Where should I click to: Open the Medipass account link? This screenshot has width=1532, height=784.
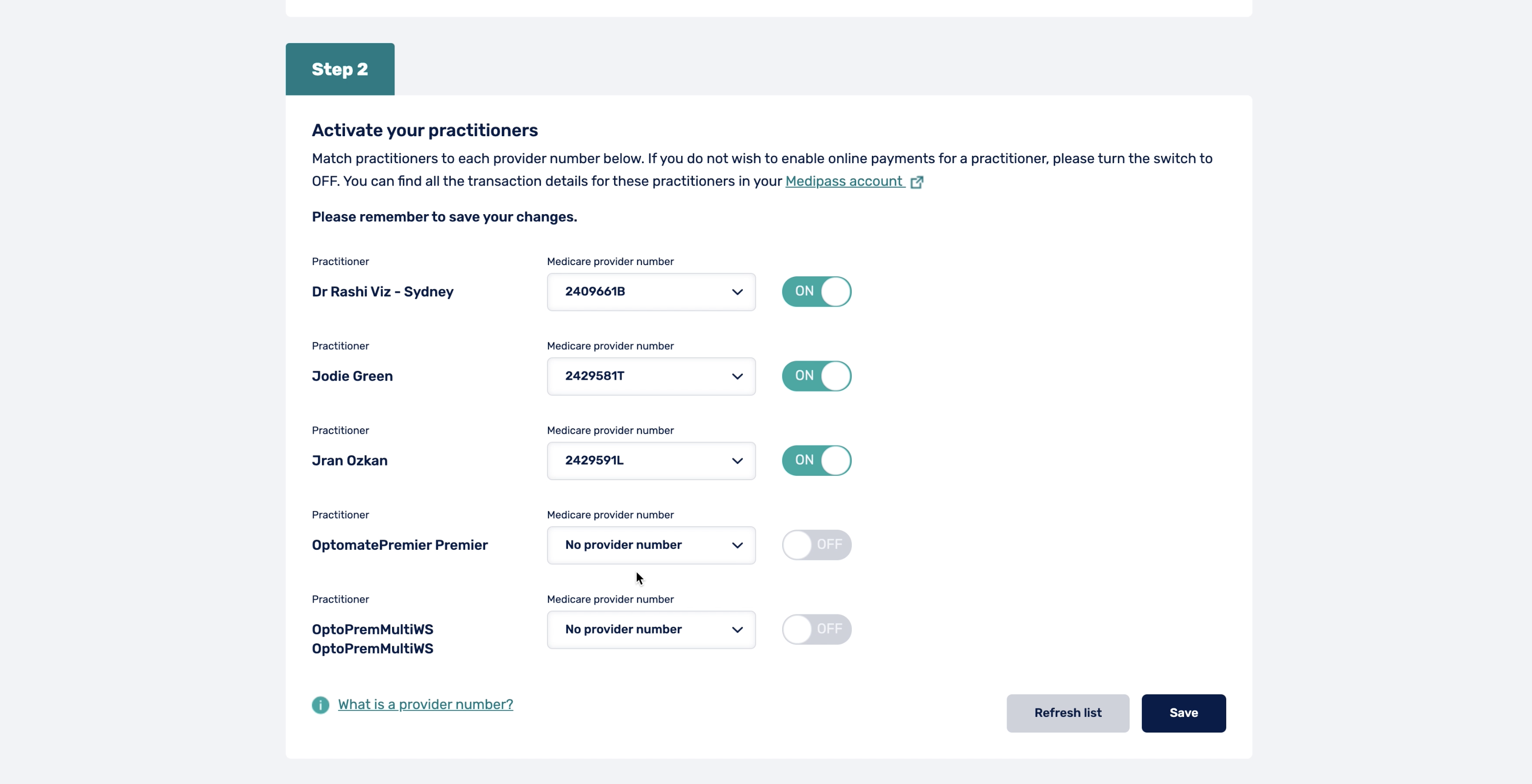(x=843, y=181)
